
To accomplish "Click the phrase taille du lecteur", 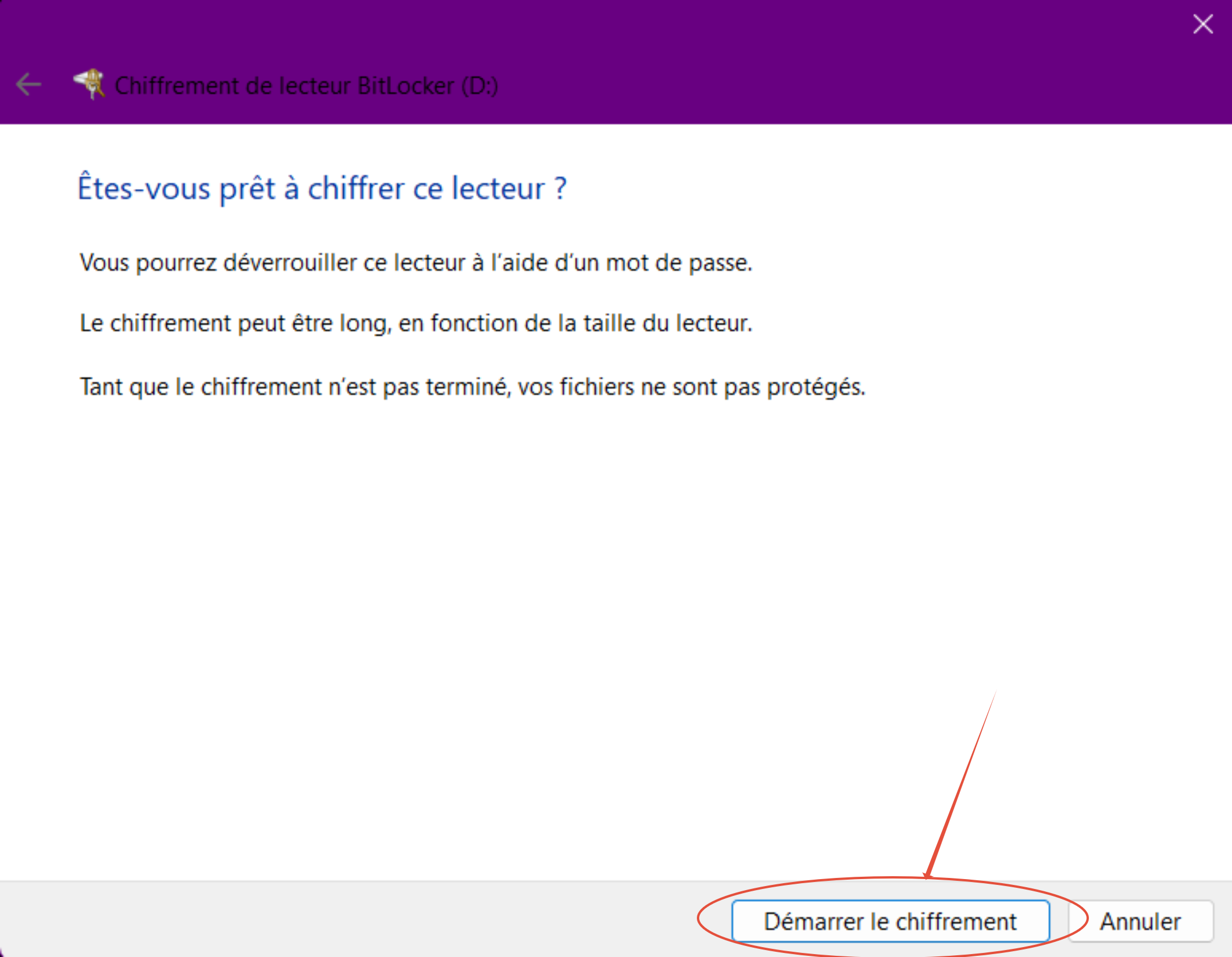I will 667,323.
